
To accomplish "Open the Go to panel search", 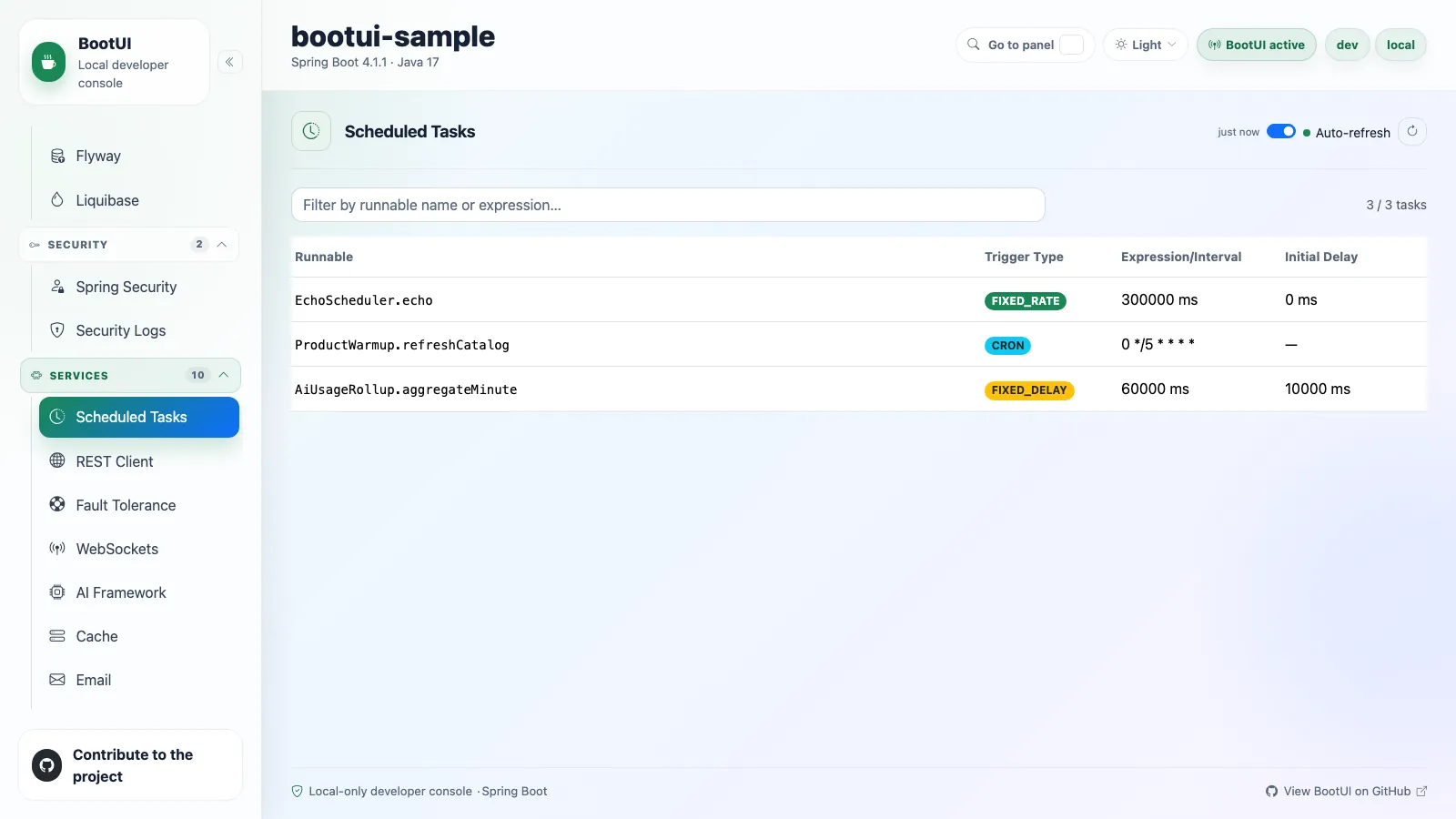I will coord(1025,45).
